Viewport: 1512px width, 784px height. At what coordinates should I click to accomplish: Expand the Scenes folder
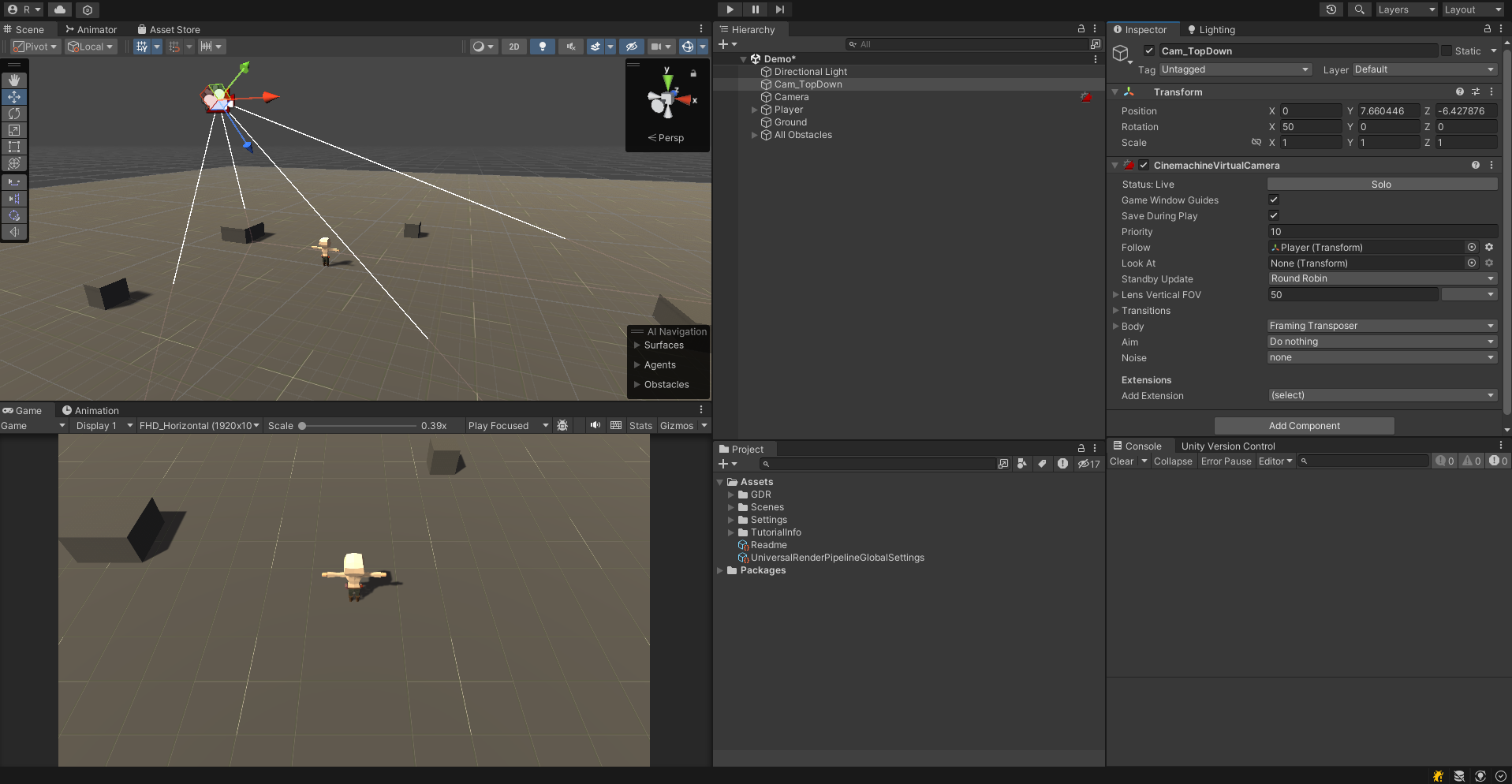tap(731, 507)
